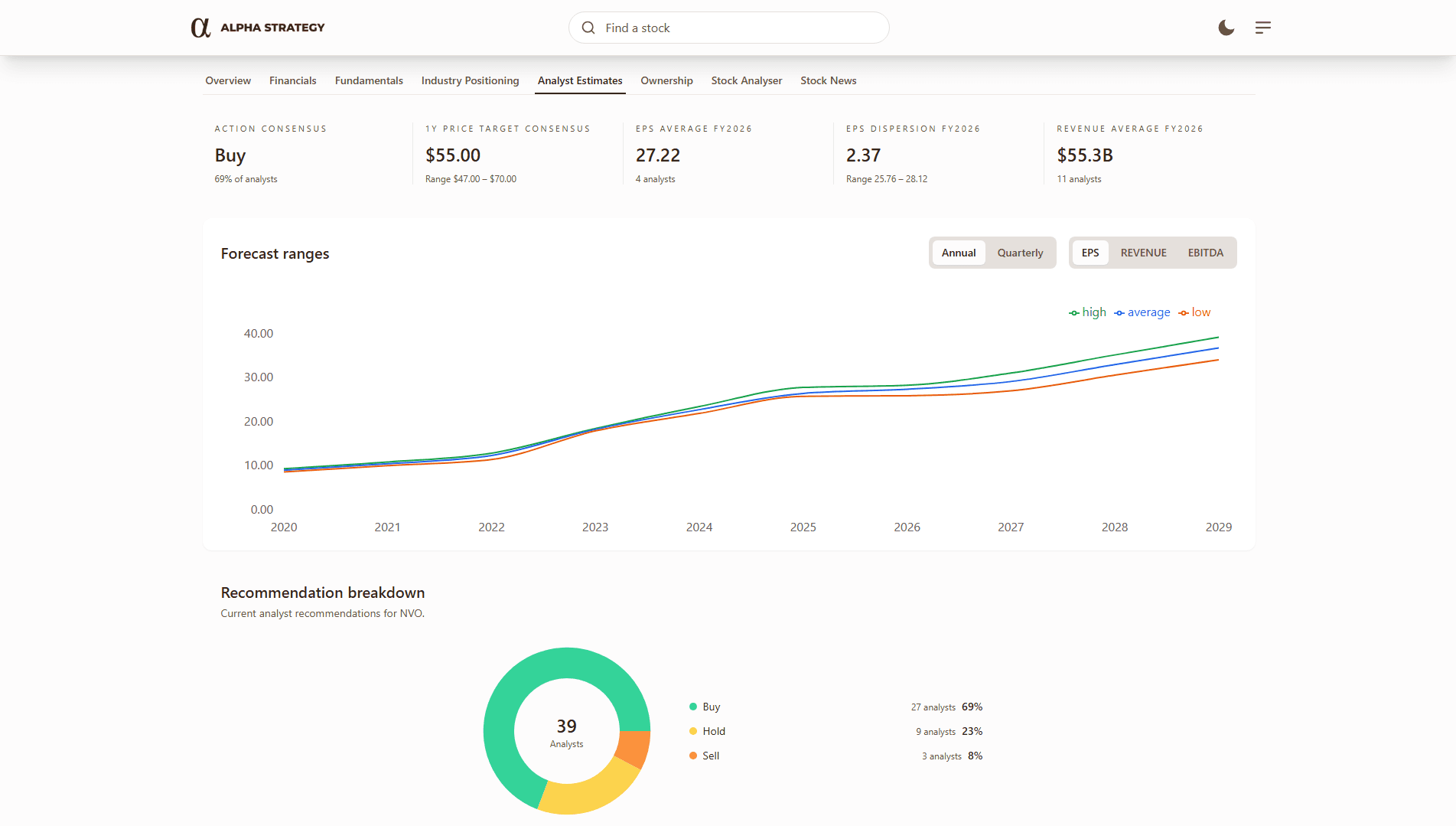Image resolution: width=1456 pixels, height=826 pixels.
Task: Select EPS metric option
Action: 1090,253
